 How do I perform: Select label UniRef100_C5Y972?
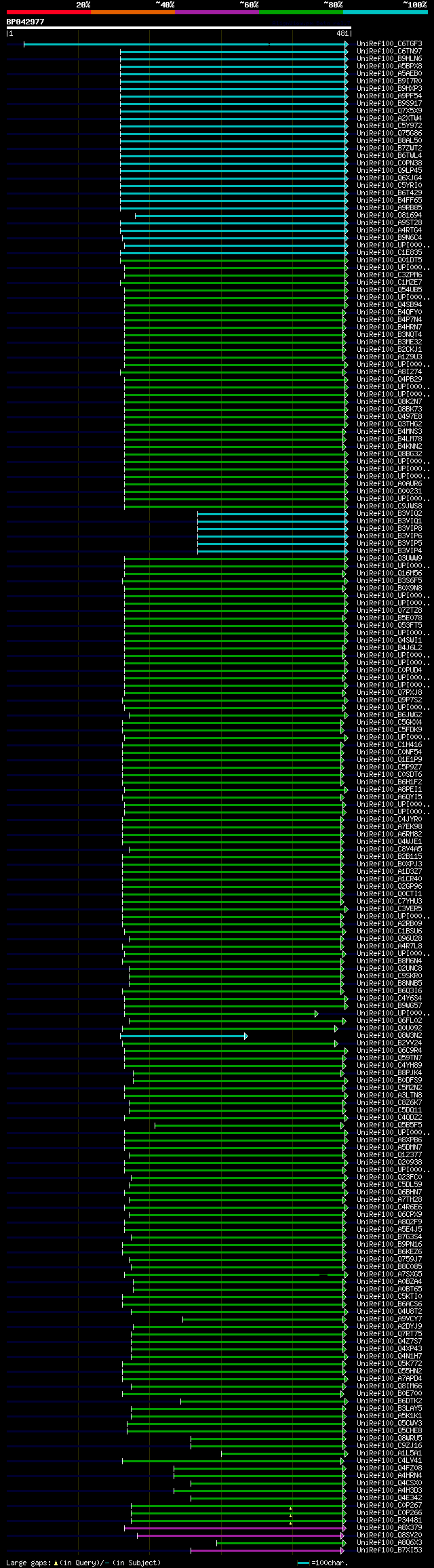pyautogui.click(x=389, y=126)
